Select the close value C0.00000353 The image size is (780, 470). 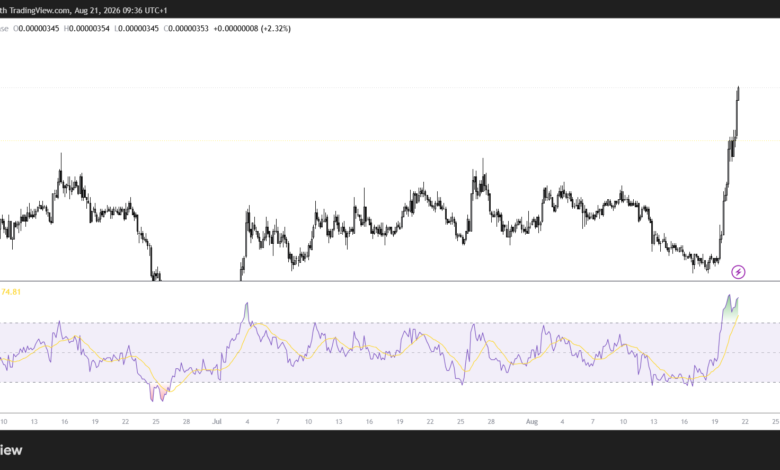[x=186, y=29]
